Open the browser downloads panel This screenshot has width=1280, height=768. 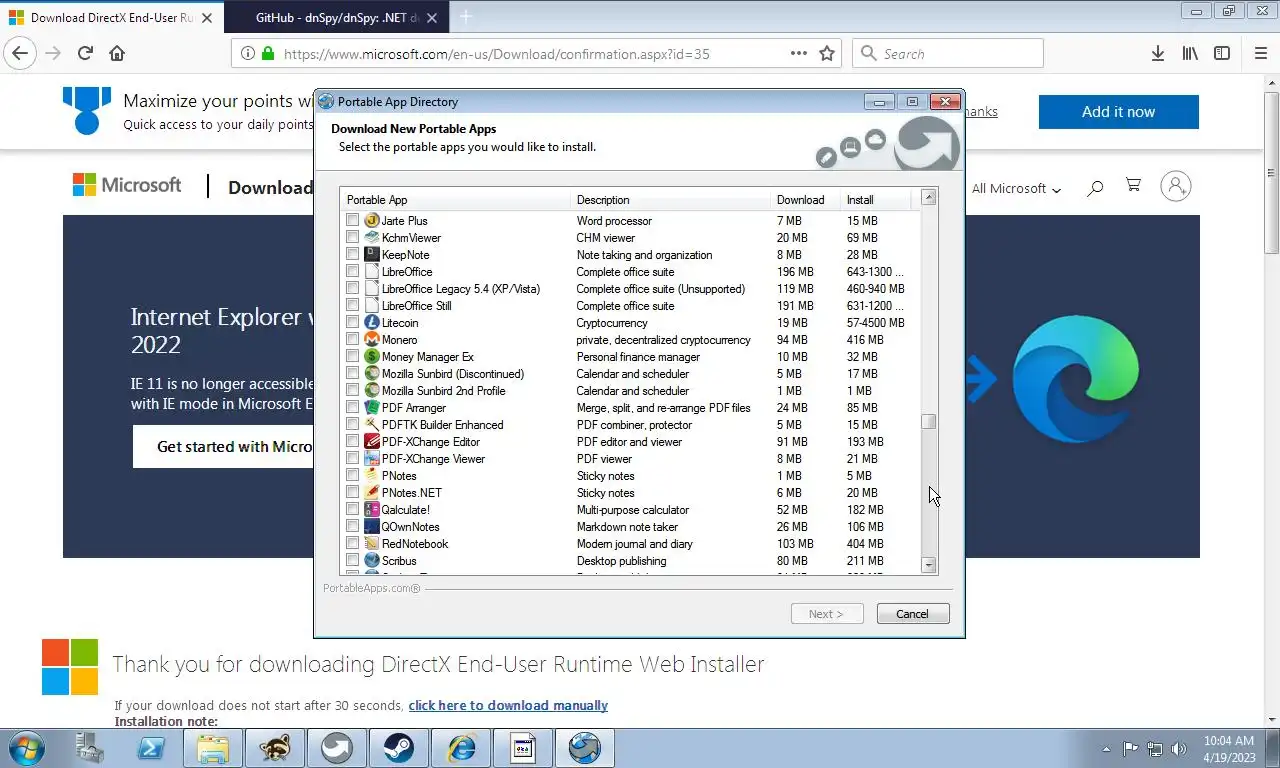tap(1157, 54)
